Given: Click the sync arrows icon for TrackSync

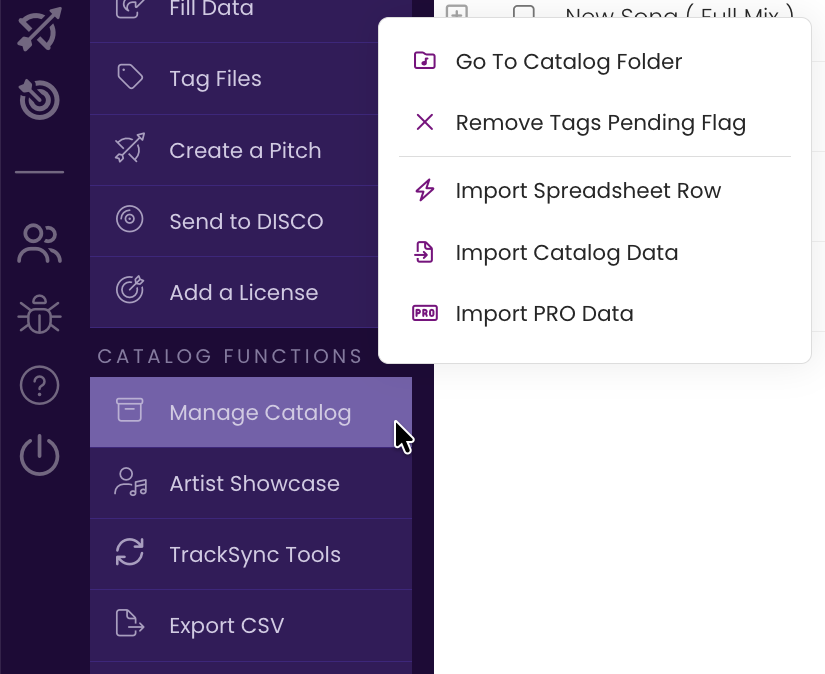Looking at the screenshot, I should (x=129, y=552).
